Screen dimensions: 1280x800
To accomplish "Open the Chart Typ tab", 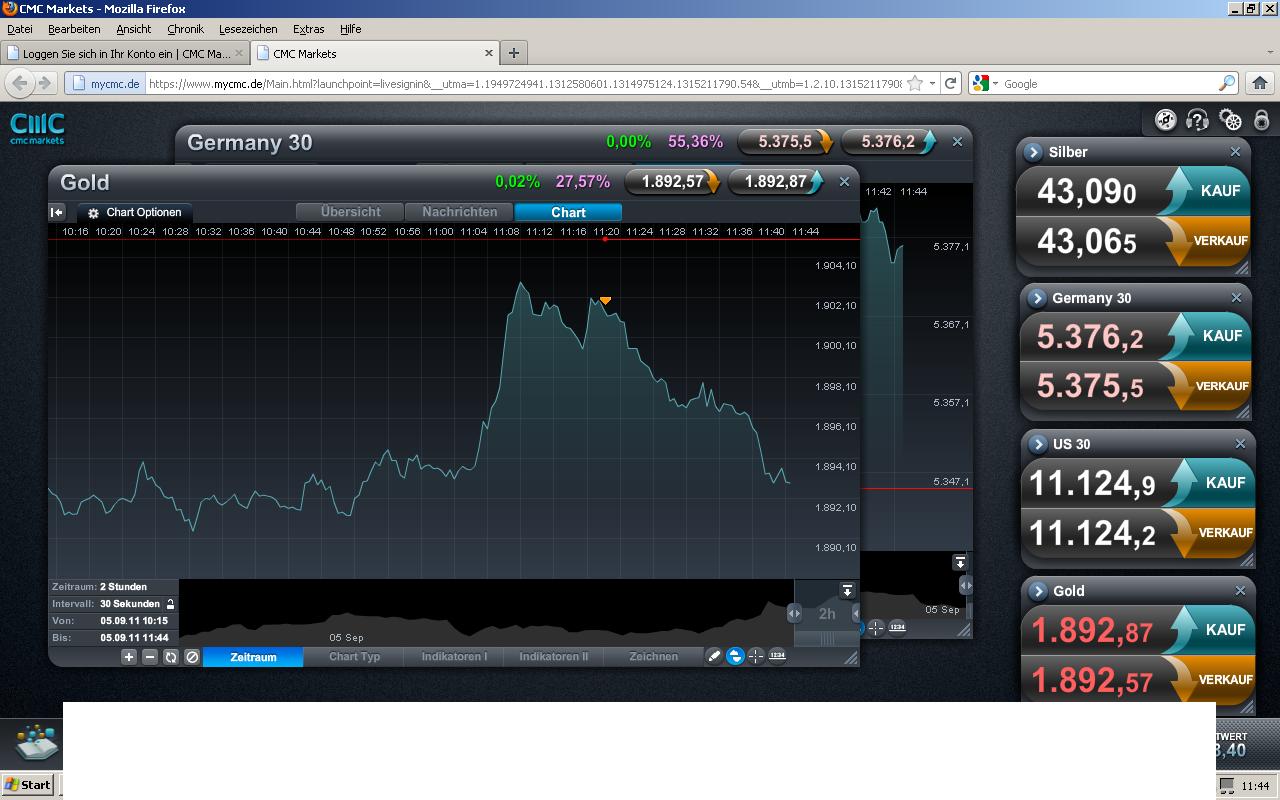I will [354, 657].
